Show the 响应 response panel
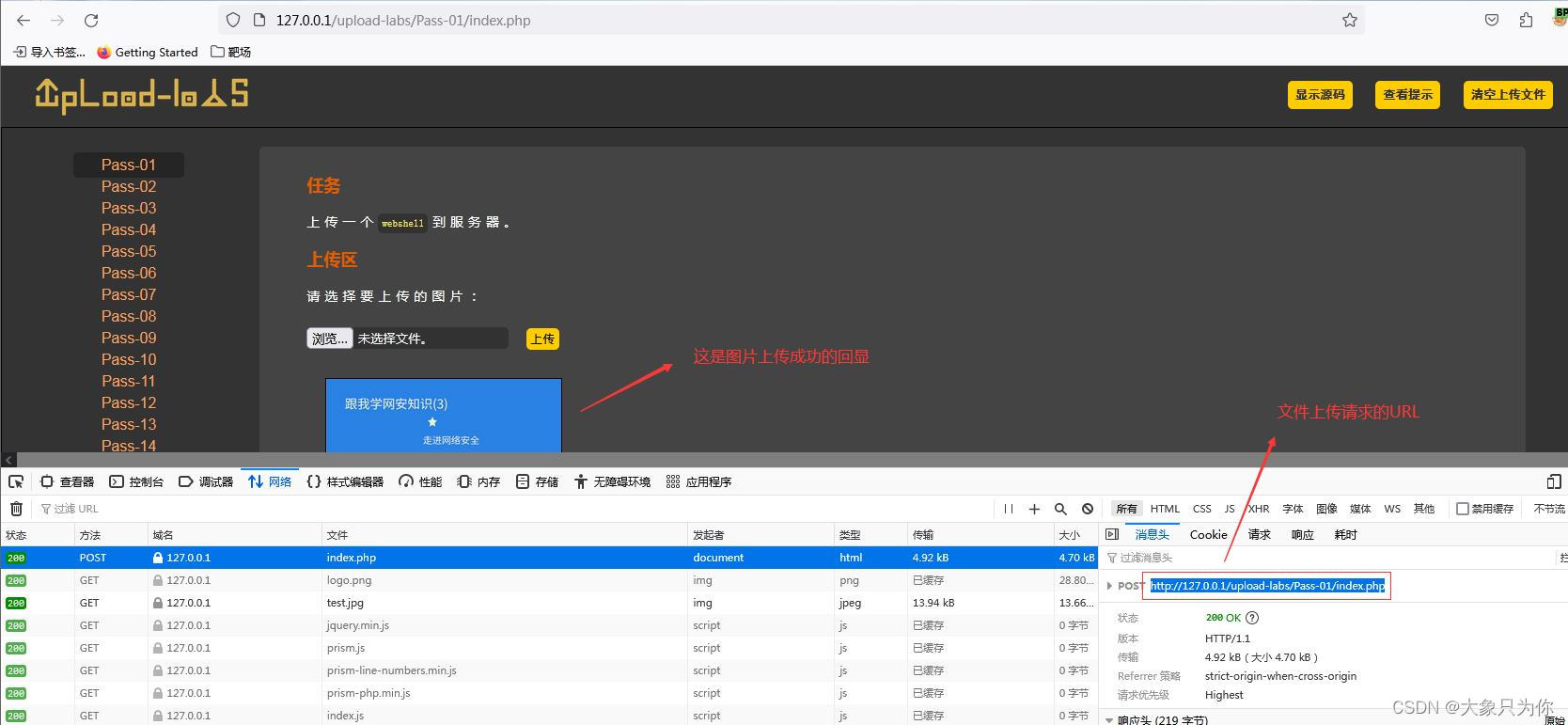 click(1302, 534)
